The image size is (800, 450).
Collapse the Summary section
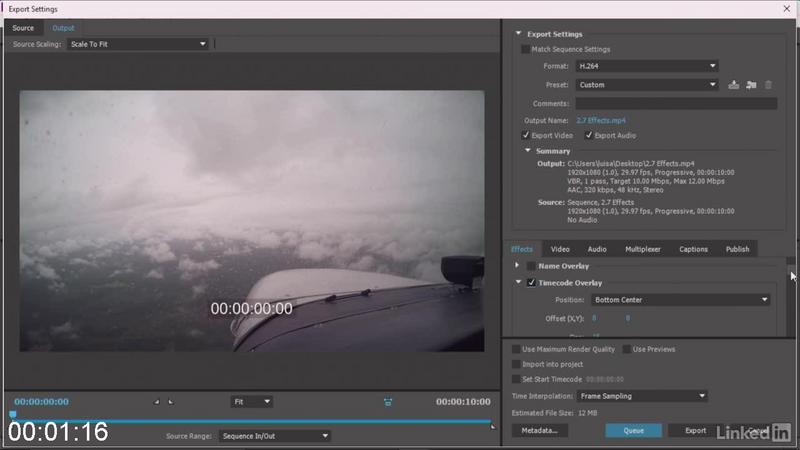528,151
